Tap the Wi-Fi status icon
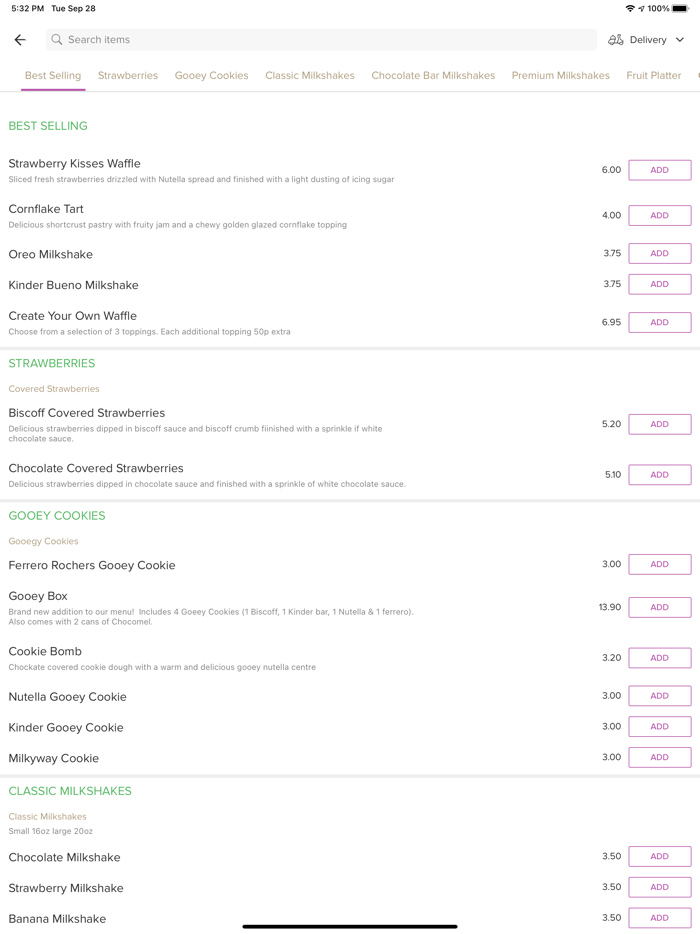Screen dimensions: 700x934 [x=630, y=9]
